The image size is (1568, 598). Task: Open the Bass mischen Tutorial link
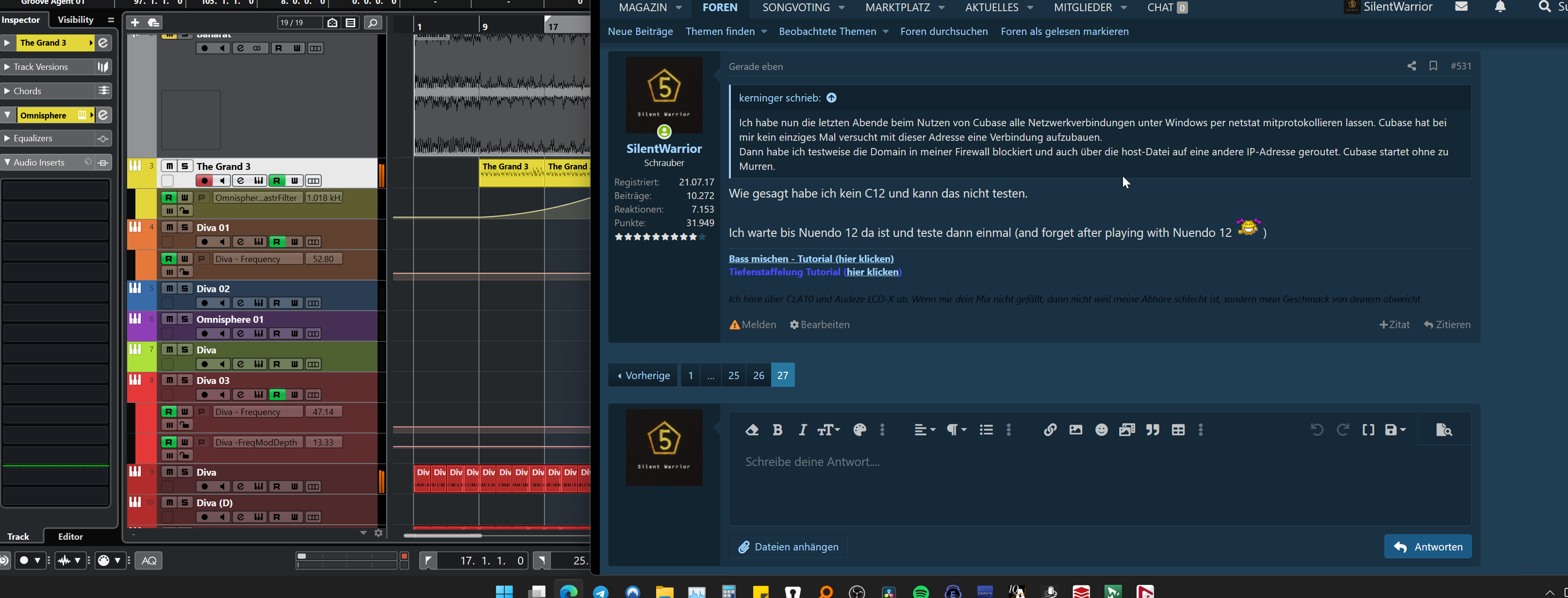811,259
